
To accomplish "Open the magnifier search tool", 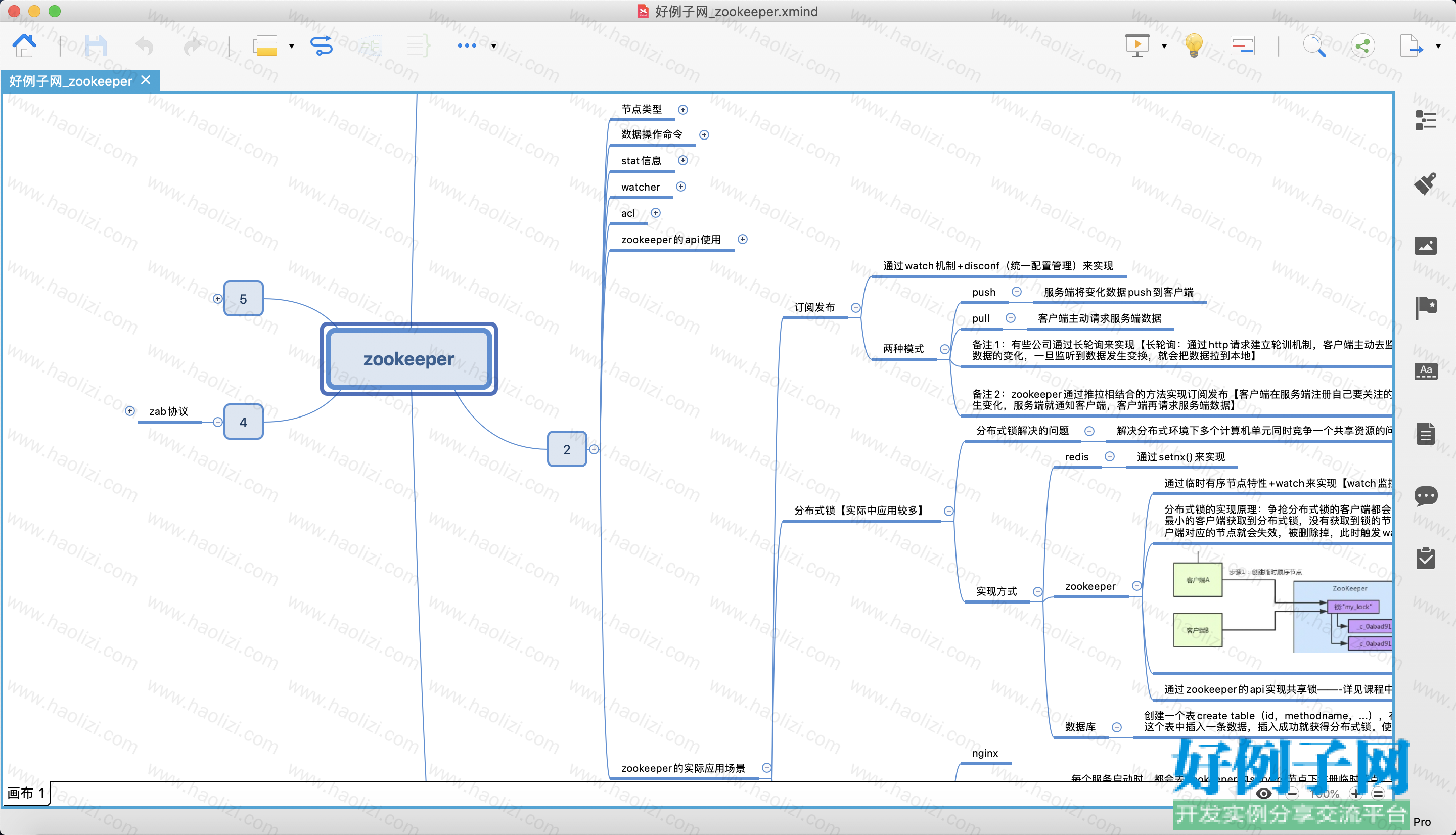I will (x=1314, y=45).
